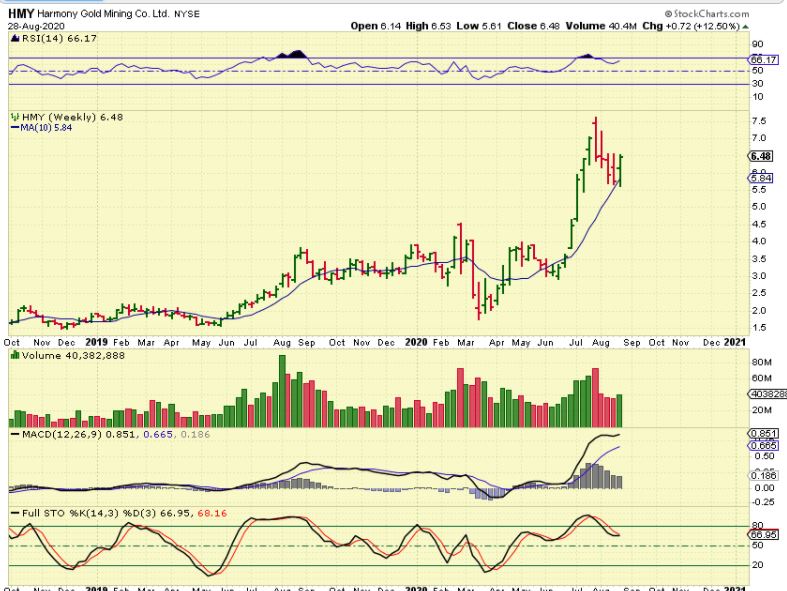
Task: Click the 28-Aug-2020 date label
Action: point(36,26)
